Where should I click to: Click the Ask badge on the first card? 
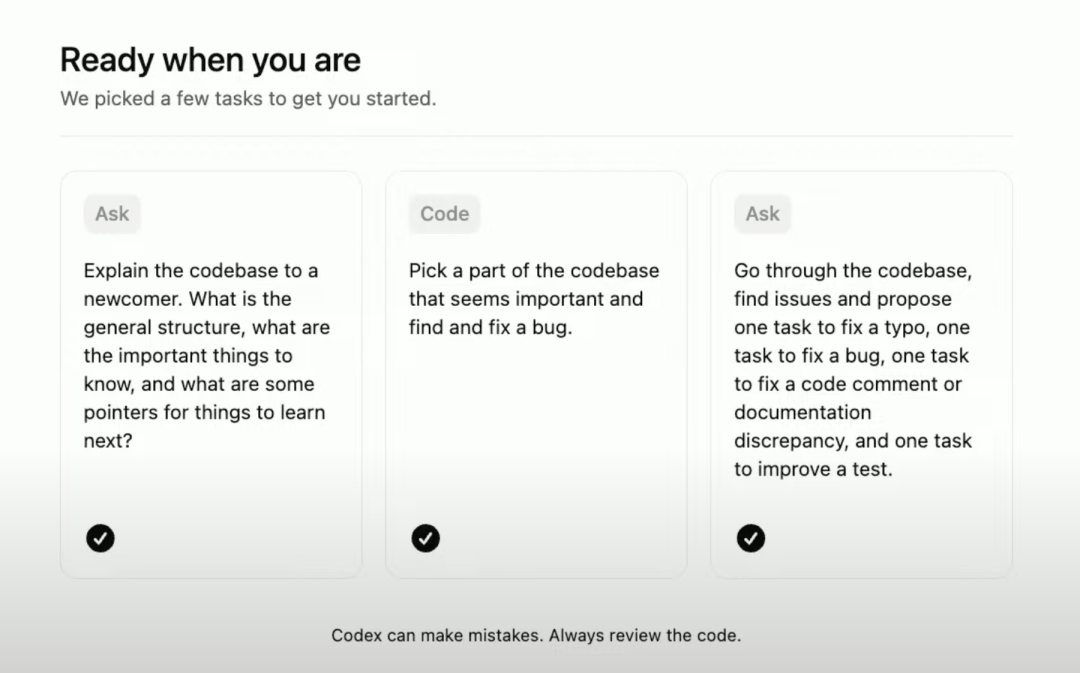(112, 213)
